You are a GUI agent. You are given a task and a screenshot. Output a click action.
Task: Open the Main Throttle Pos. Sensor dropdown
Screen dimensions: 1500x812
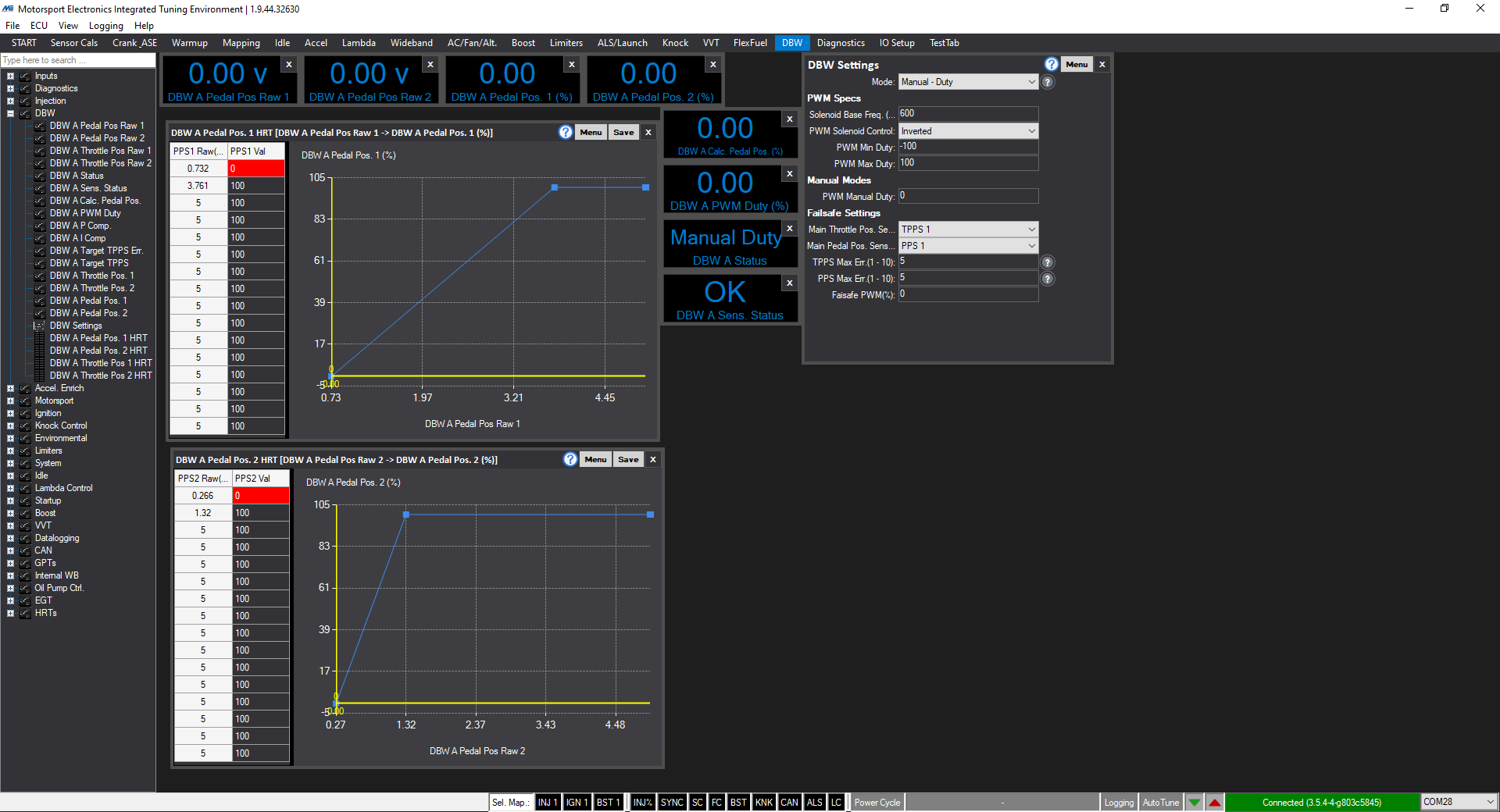(x=968, y=230)
